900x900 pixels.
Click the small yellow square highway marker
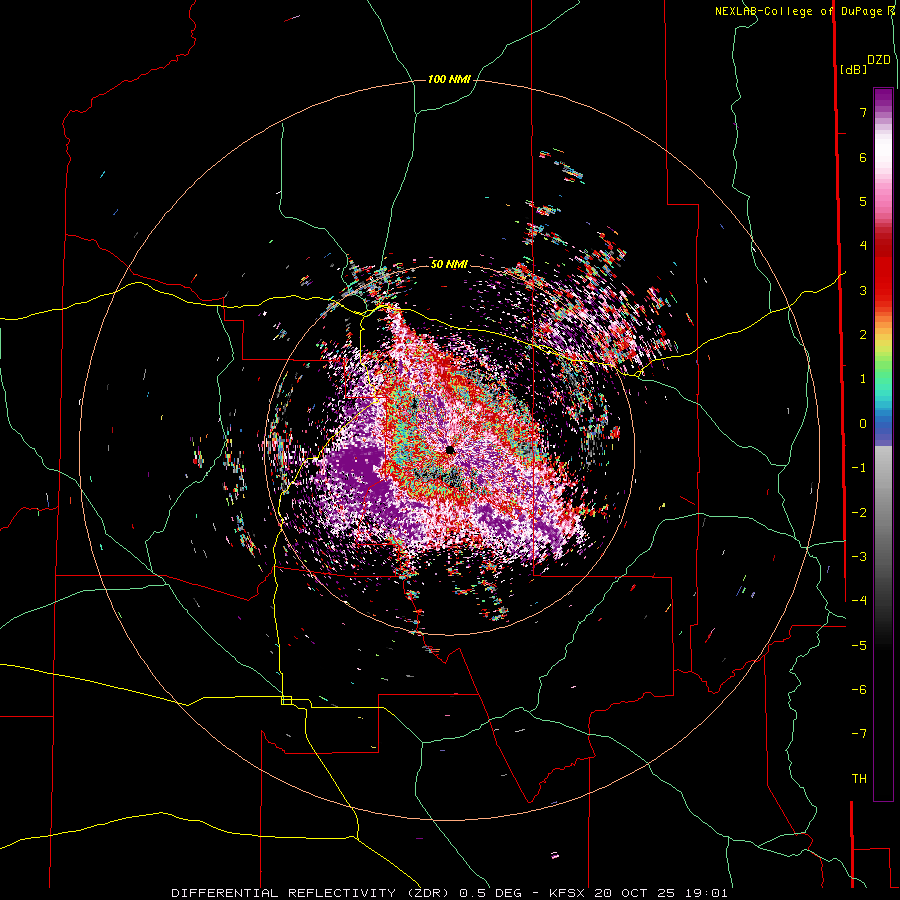click(286, 700)
